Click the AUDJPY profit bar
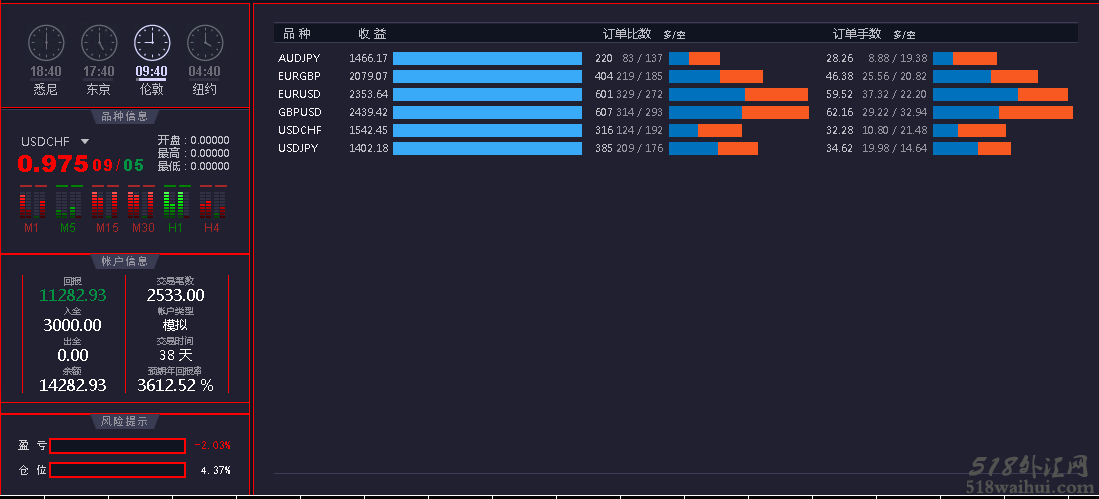 pyautogui.click(x=487, y=58)
